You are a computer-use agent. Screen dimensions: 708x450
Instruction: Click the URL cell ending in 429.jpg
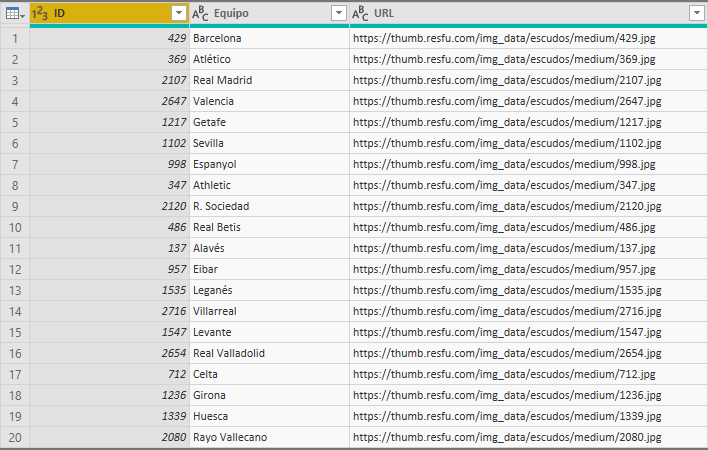[x=528, y=38]
